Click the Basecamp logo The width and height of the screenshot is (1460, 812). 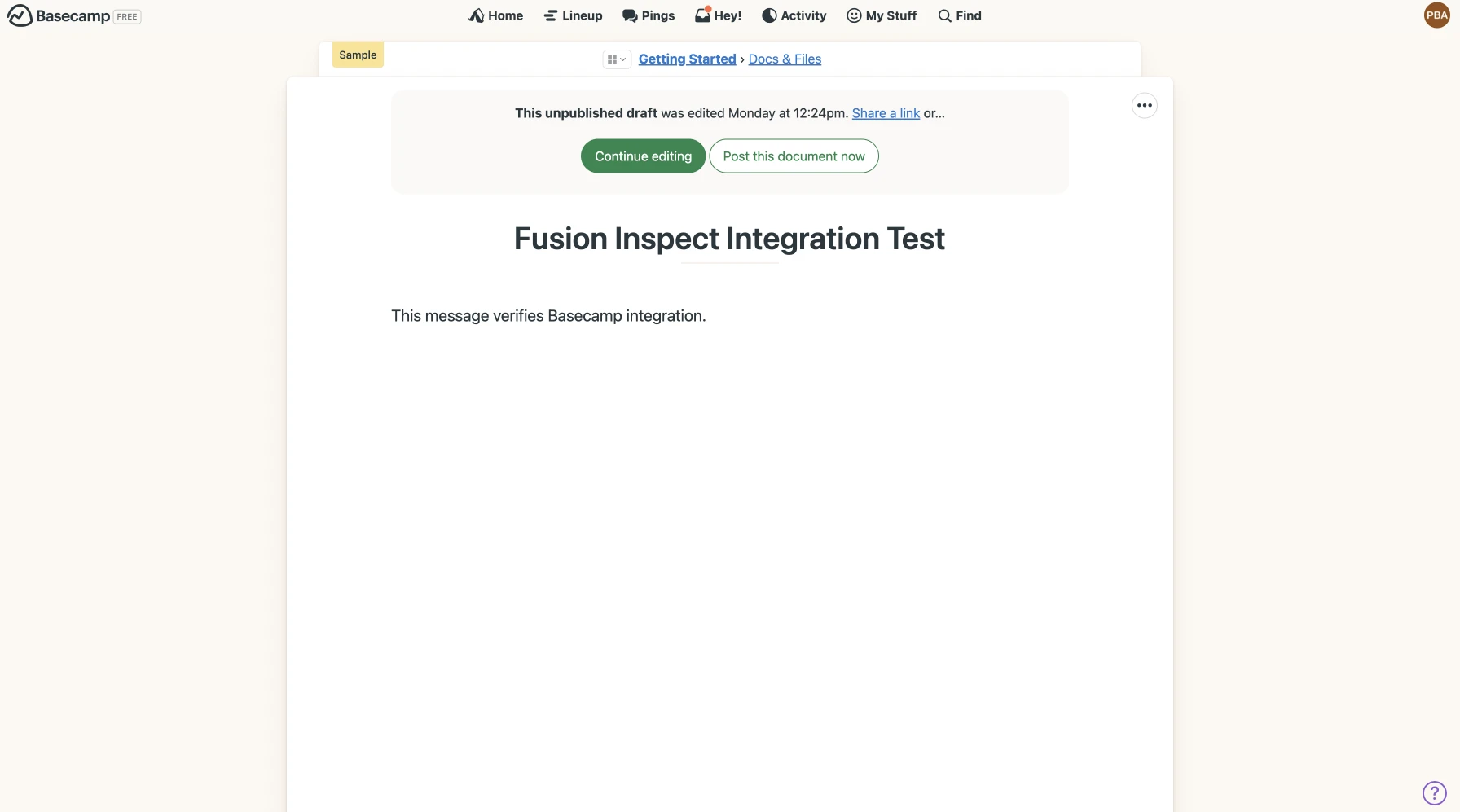59,15
